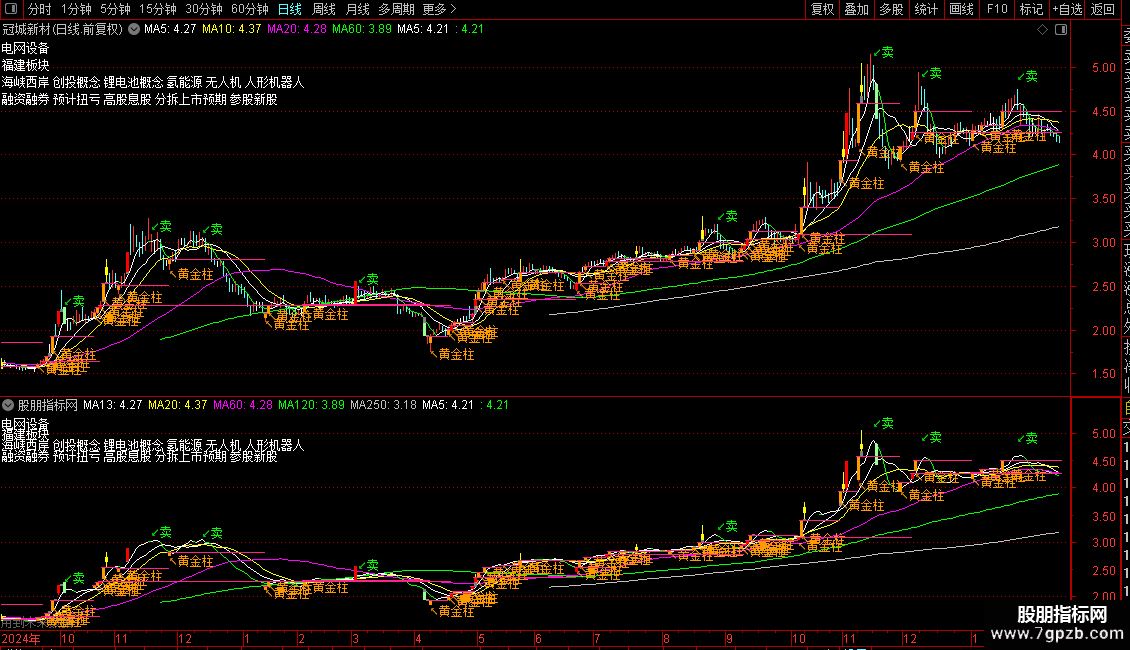Click the diamond icon in main chart header

pyautogui.click(x=1042, y=30)
